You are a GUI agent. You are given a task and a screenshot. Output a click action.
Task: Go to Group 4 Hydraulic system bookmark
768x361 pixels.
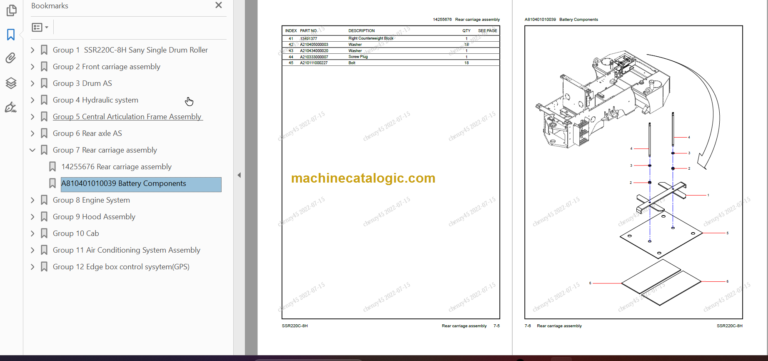point(96,100)
